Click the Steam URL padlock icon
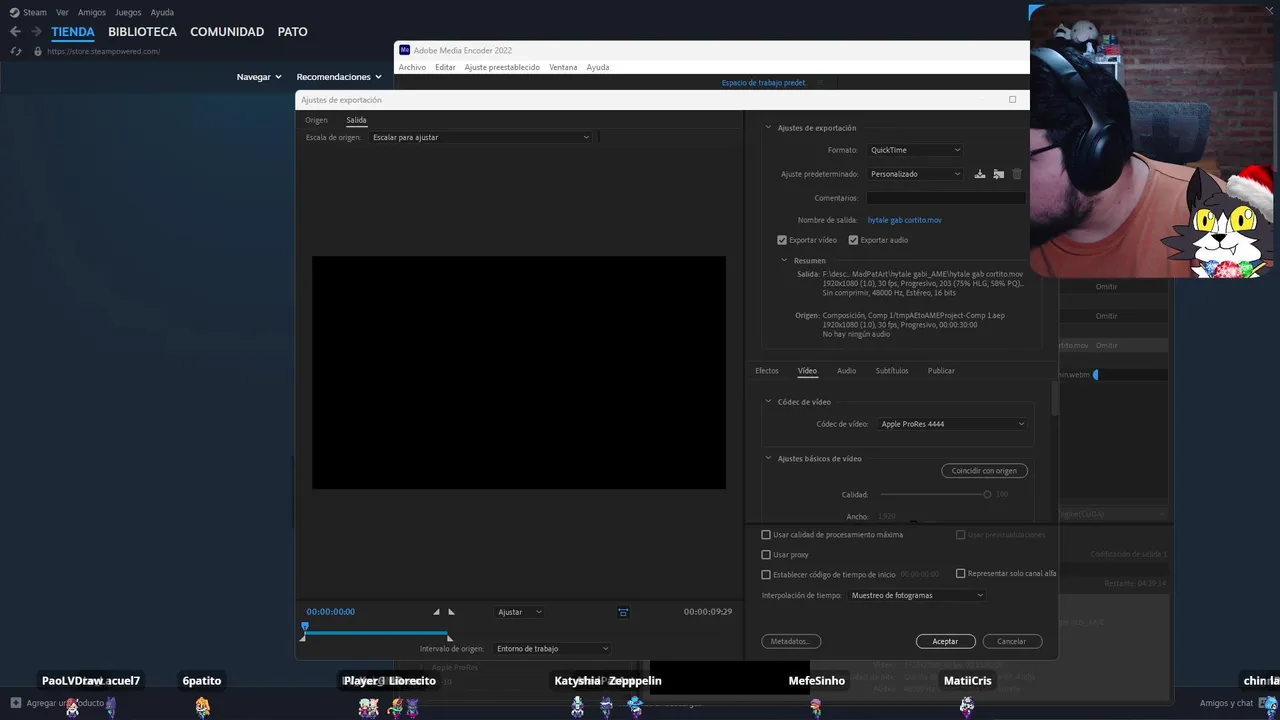This screenshot has height=720, width=1280. click(x=38, y=51)
